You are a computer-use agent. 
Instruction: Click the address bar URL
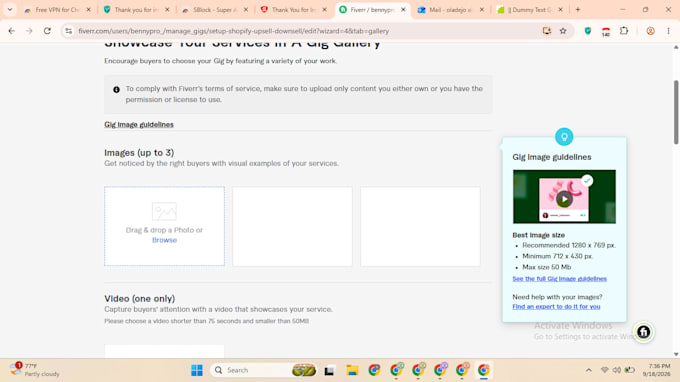[x=233, y=31]
